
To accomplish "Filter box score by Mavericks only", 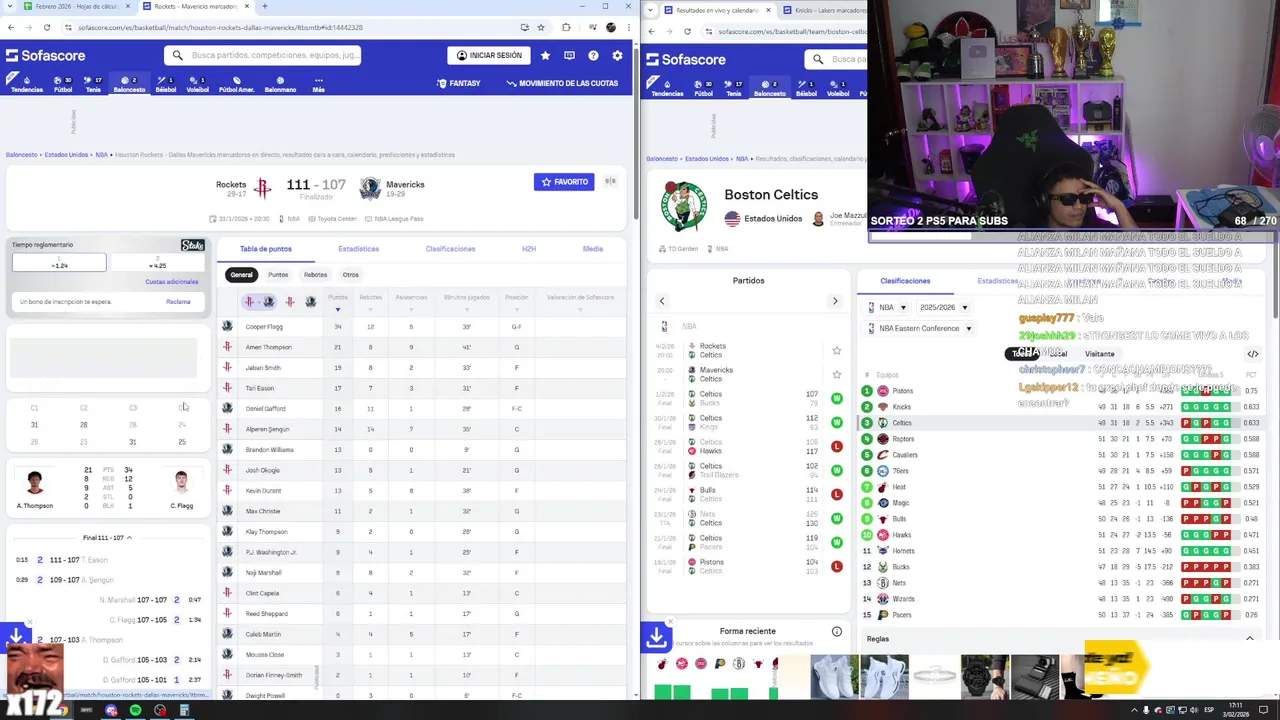I will (310, 301).
